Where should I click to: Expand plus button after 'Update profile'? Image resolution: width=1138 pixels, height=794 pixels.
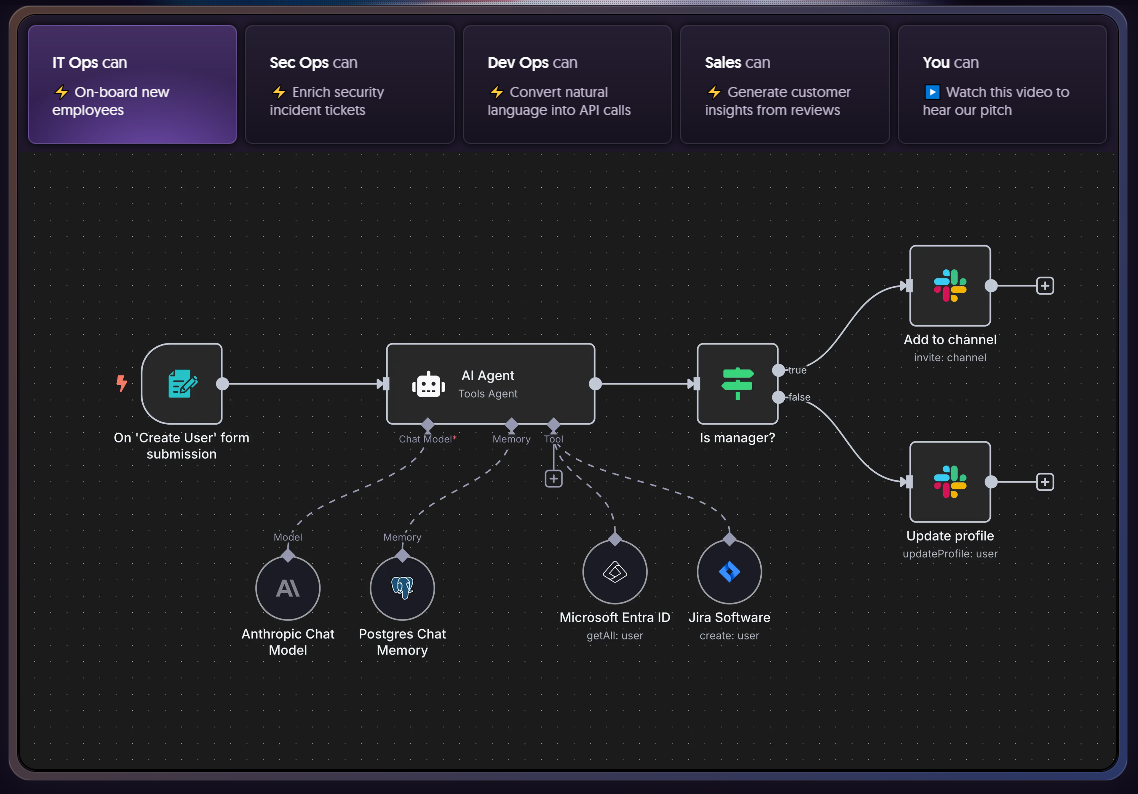tap(1045, 482)
